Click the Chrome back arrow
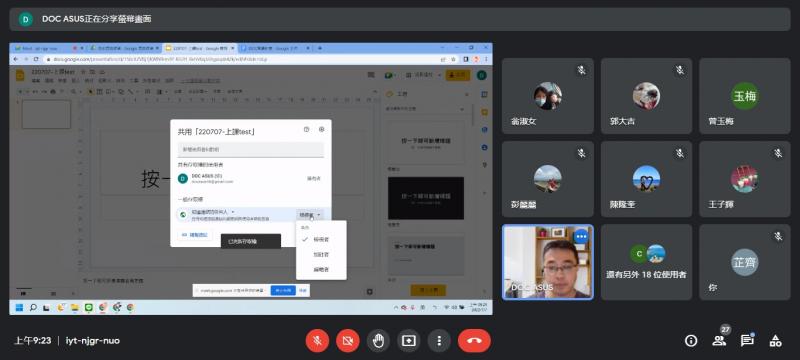Viewport: 800px width, 360px height. pos(17,60)
